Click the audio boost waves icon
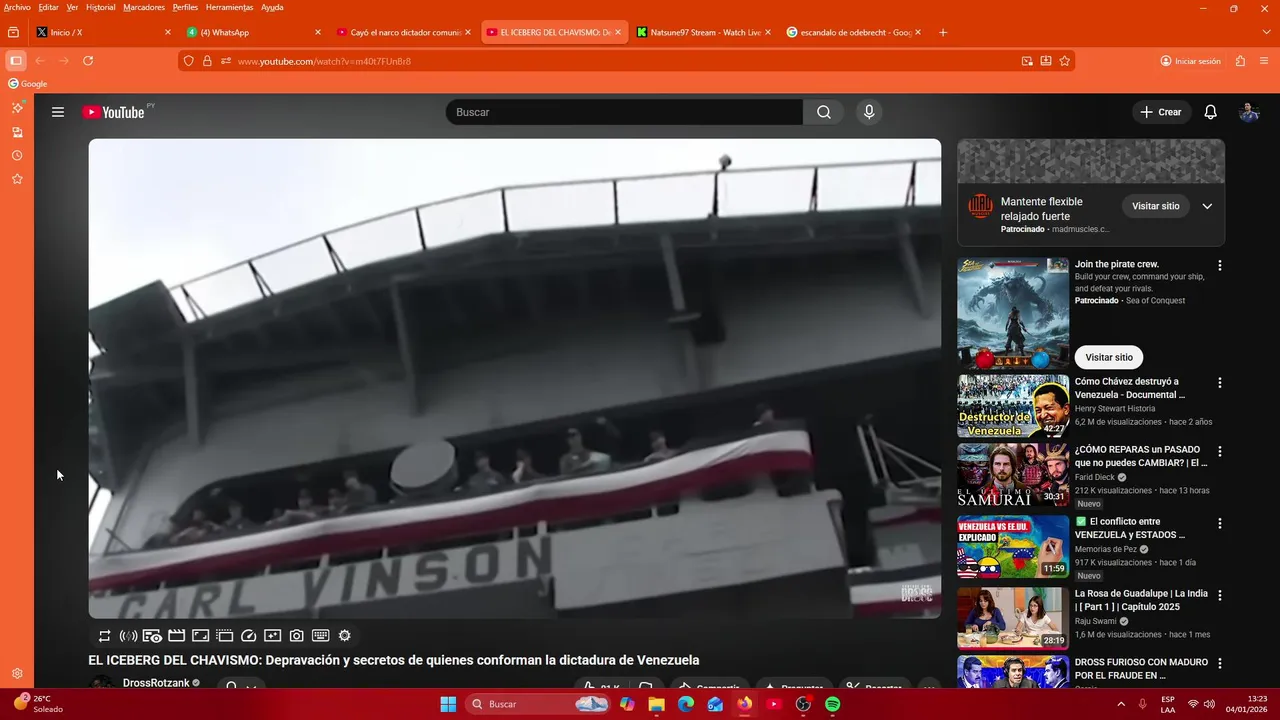1280x720 pixels. [x=128, y=636]
